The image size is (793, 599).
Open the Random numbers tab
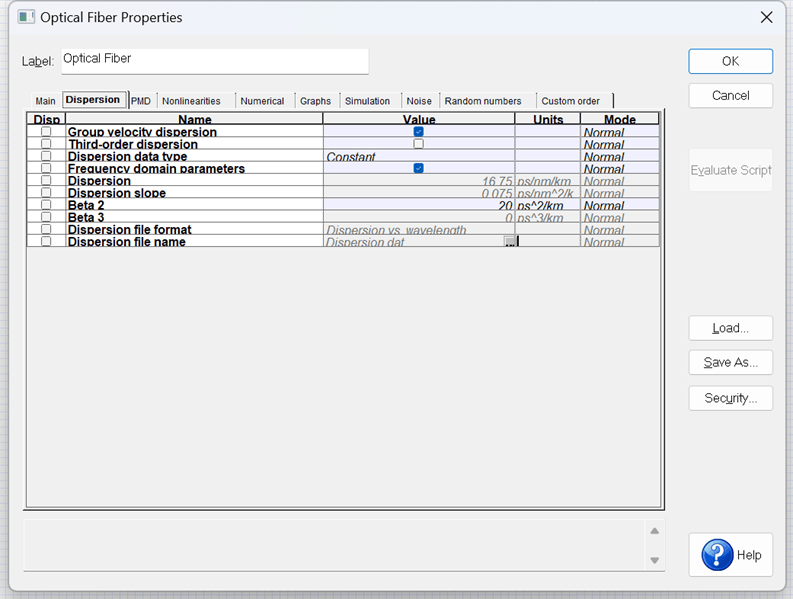(483, 101)
